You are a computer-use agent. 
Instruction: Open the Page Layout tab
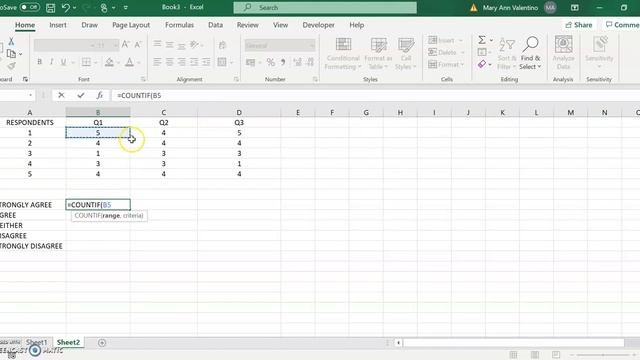[x=131, y=25]
